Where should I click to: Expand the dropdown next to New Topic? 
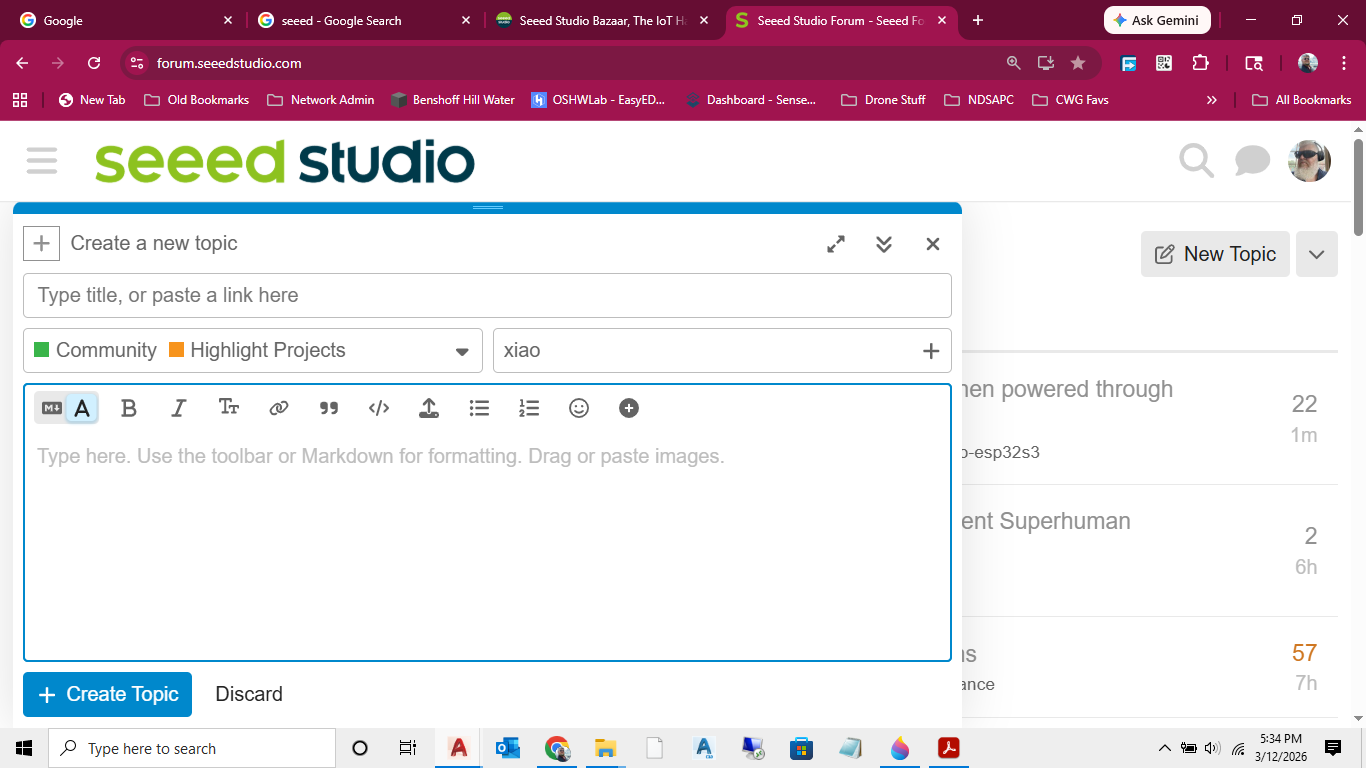pos(1316,254)
